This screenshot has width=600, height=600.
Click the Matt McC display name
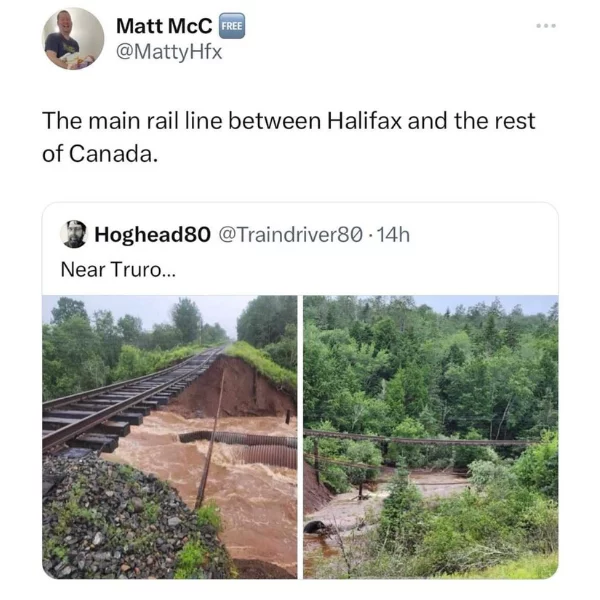coord(163,25)
